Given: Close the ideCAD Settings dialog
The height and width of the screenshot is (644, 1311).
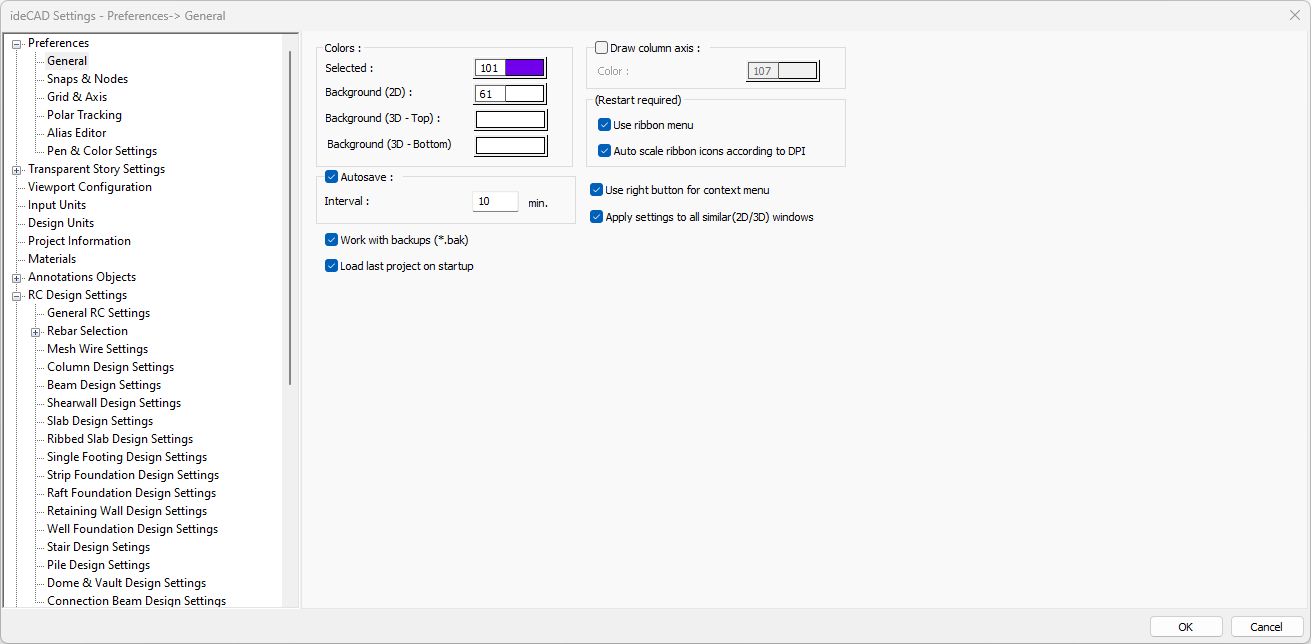Looking at the screenshot, I should tap(1294, 15).
